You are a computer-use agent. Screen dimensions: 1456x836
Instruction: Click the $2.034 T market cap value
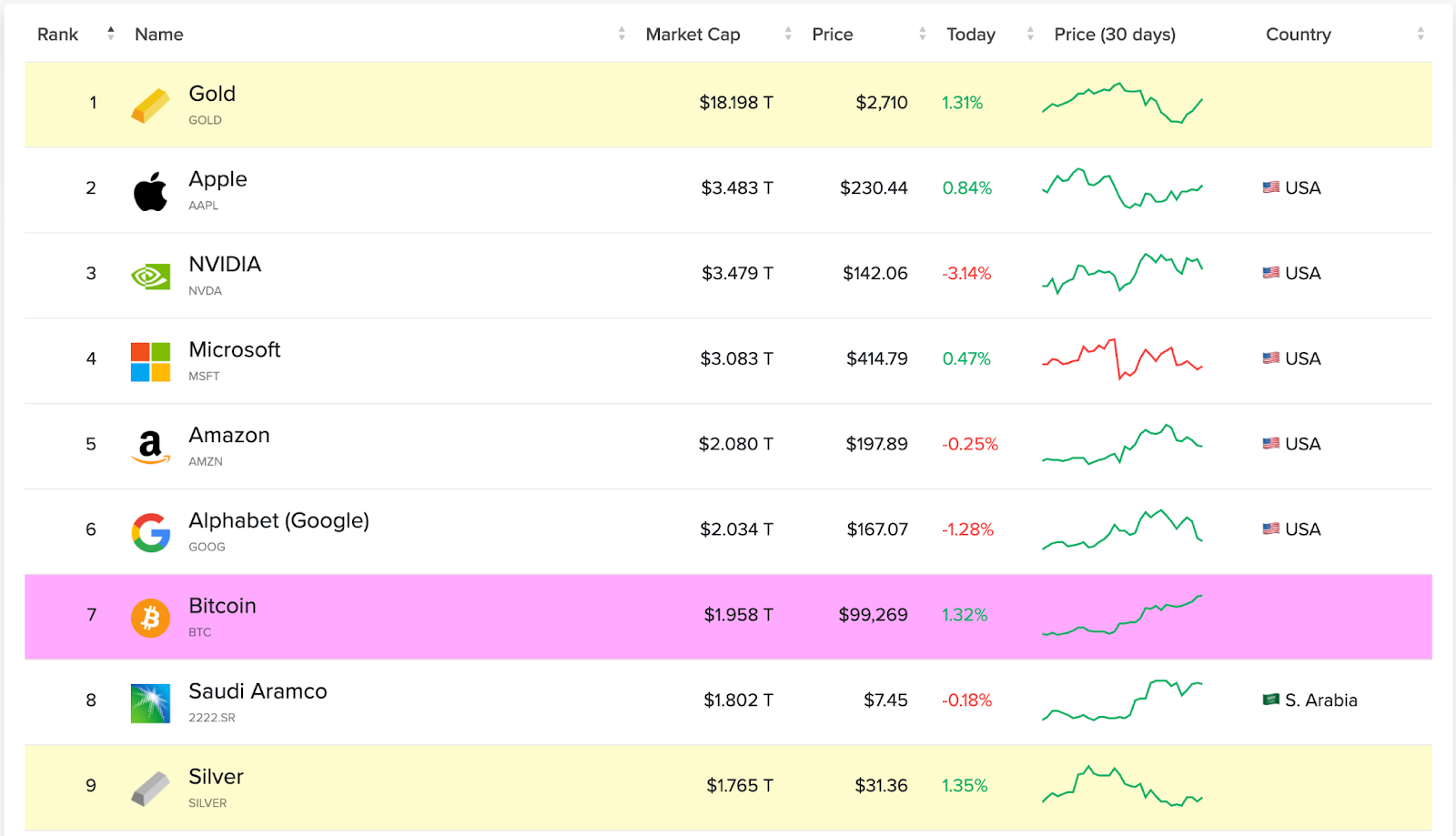pyautogui.click(x=736, y=529)
